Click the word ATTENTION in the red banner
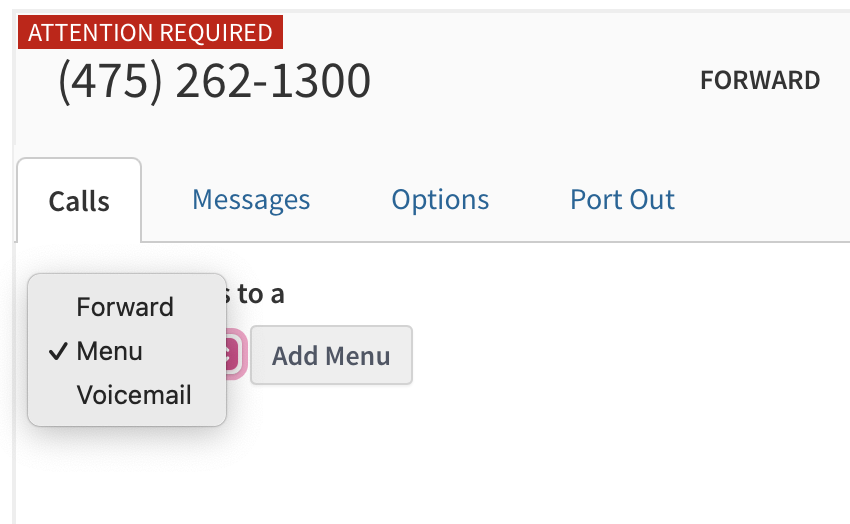The image size is (850, 524). point(91,33)
